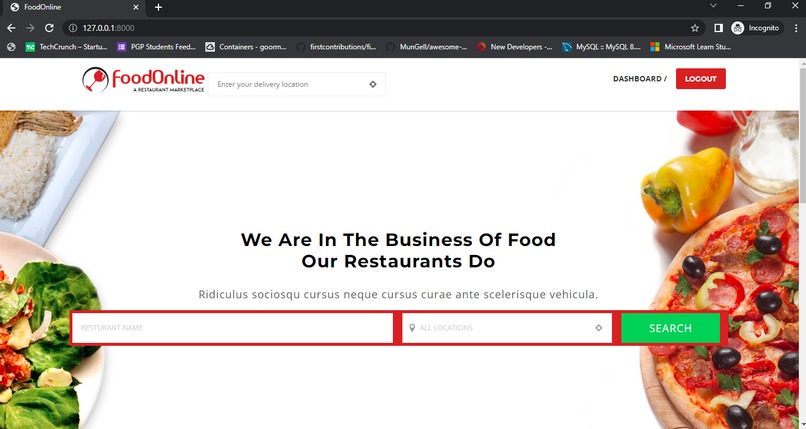This screenshot has width=806, height=429.
Task: Open the tab search chevron in title bar
Action: [x=713, y=6]
